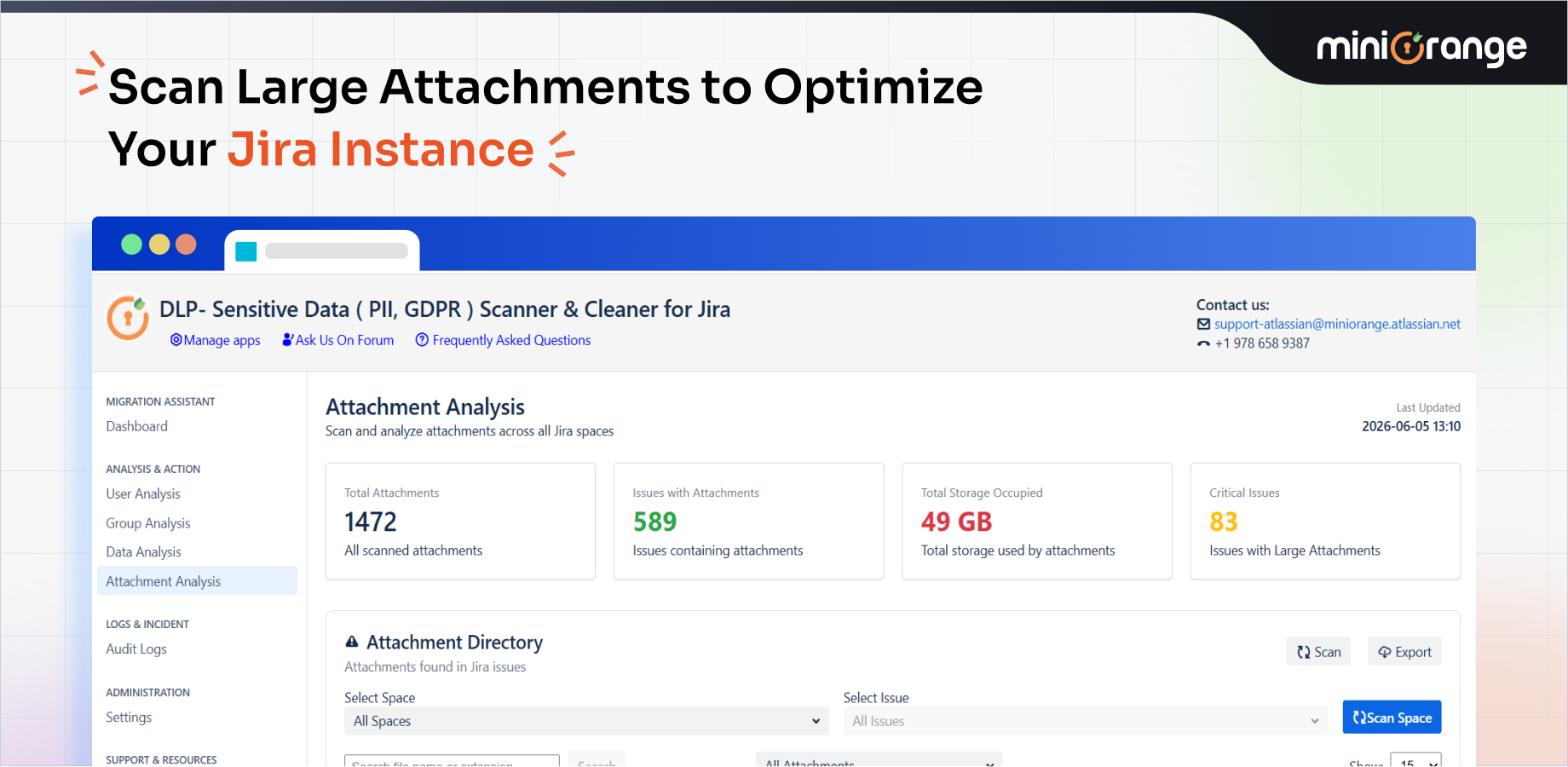
Task: Open User Analysis page
Action: pos(143,493)
